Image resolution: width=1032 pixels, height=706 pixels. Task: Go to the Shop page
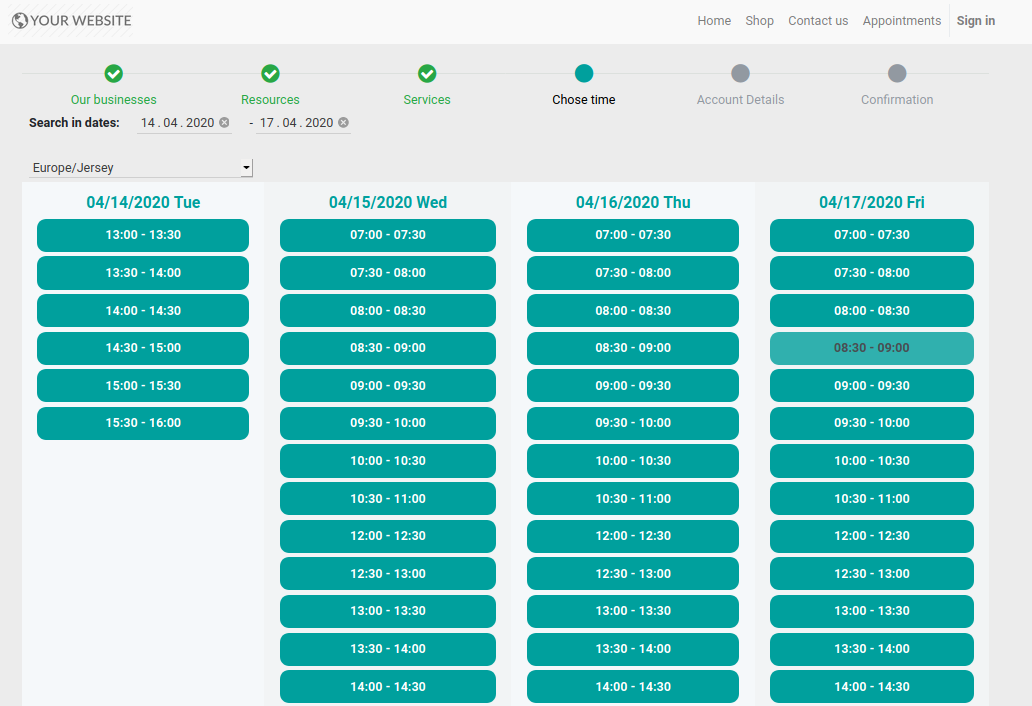[760, 21]
